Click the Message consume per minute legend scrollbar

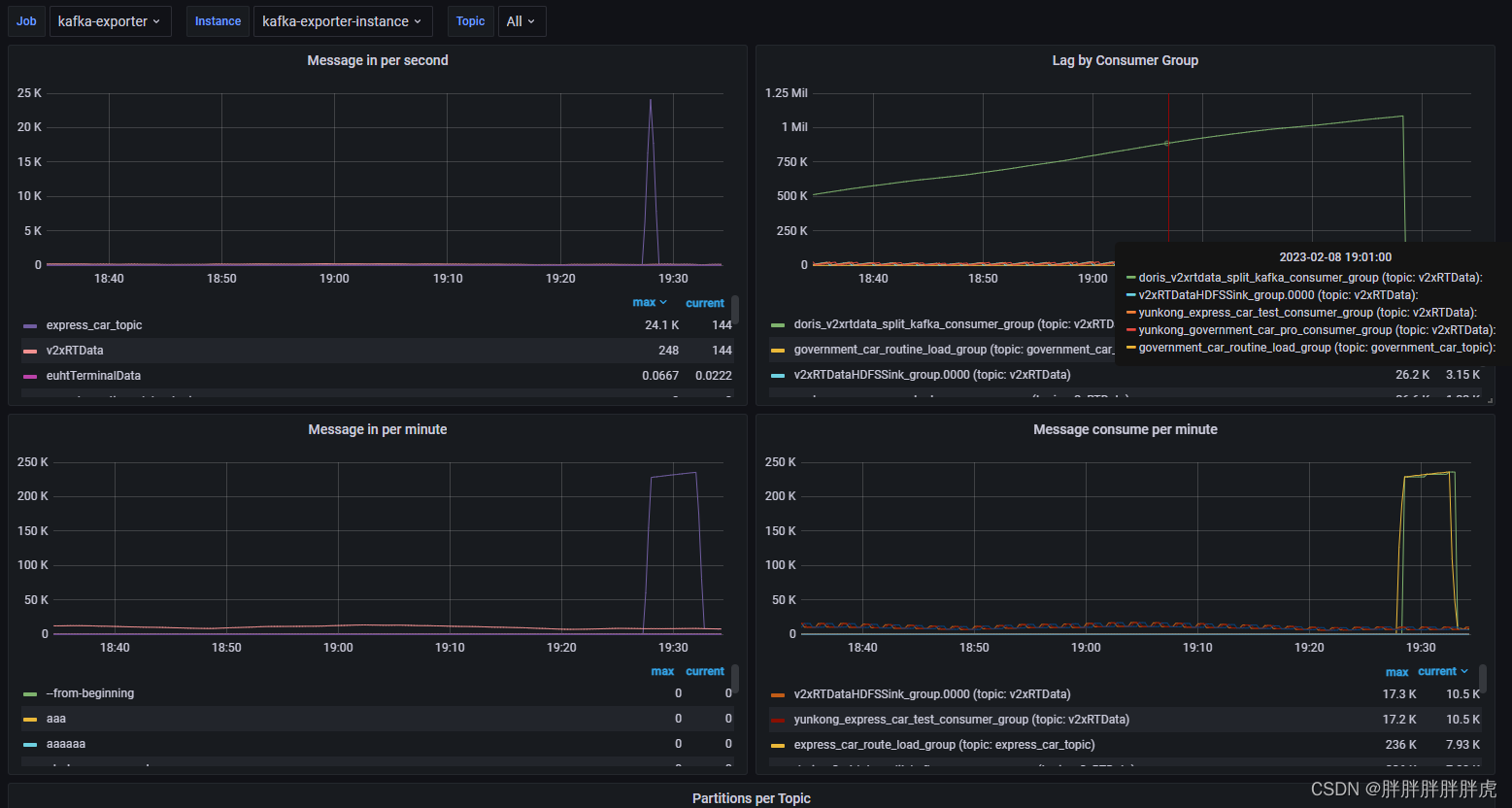[x=1483, y=679]
